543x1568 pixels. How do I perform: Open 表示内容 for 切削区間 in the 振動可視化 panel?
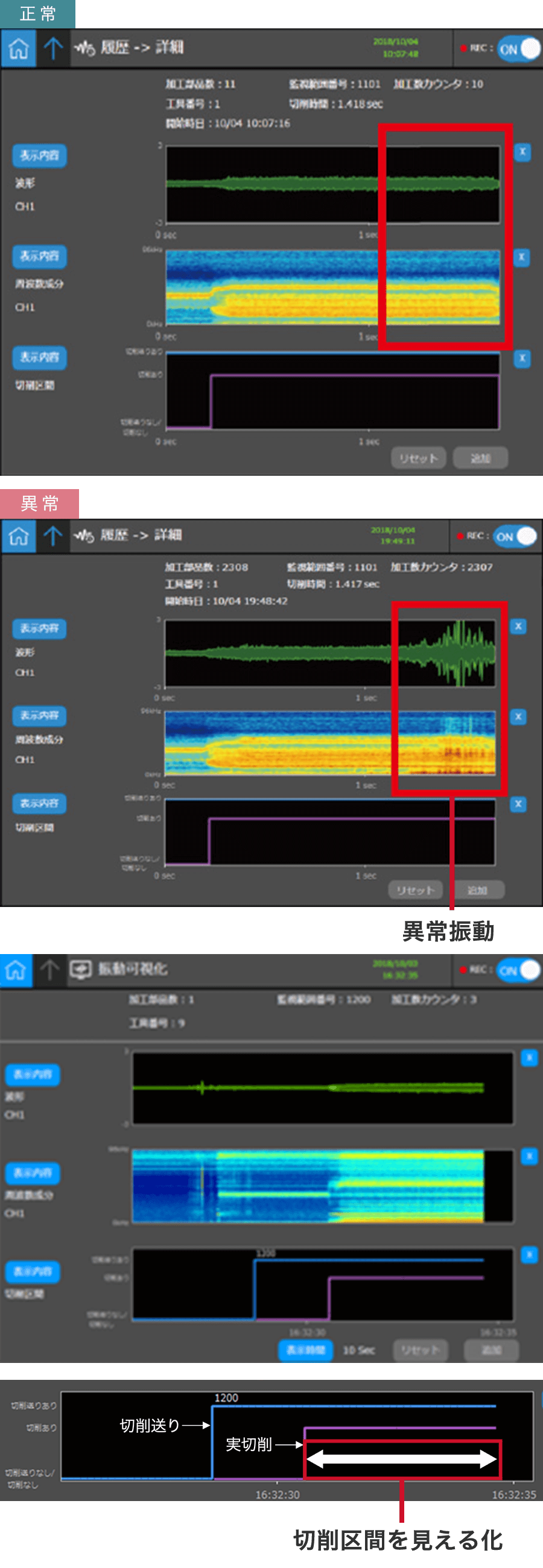tap(33, 1271)
